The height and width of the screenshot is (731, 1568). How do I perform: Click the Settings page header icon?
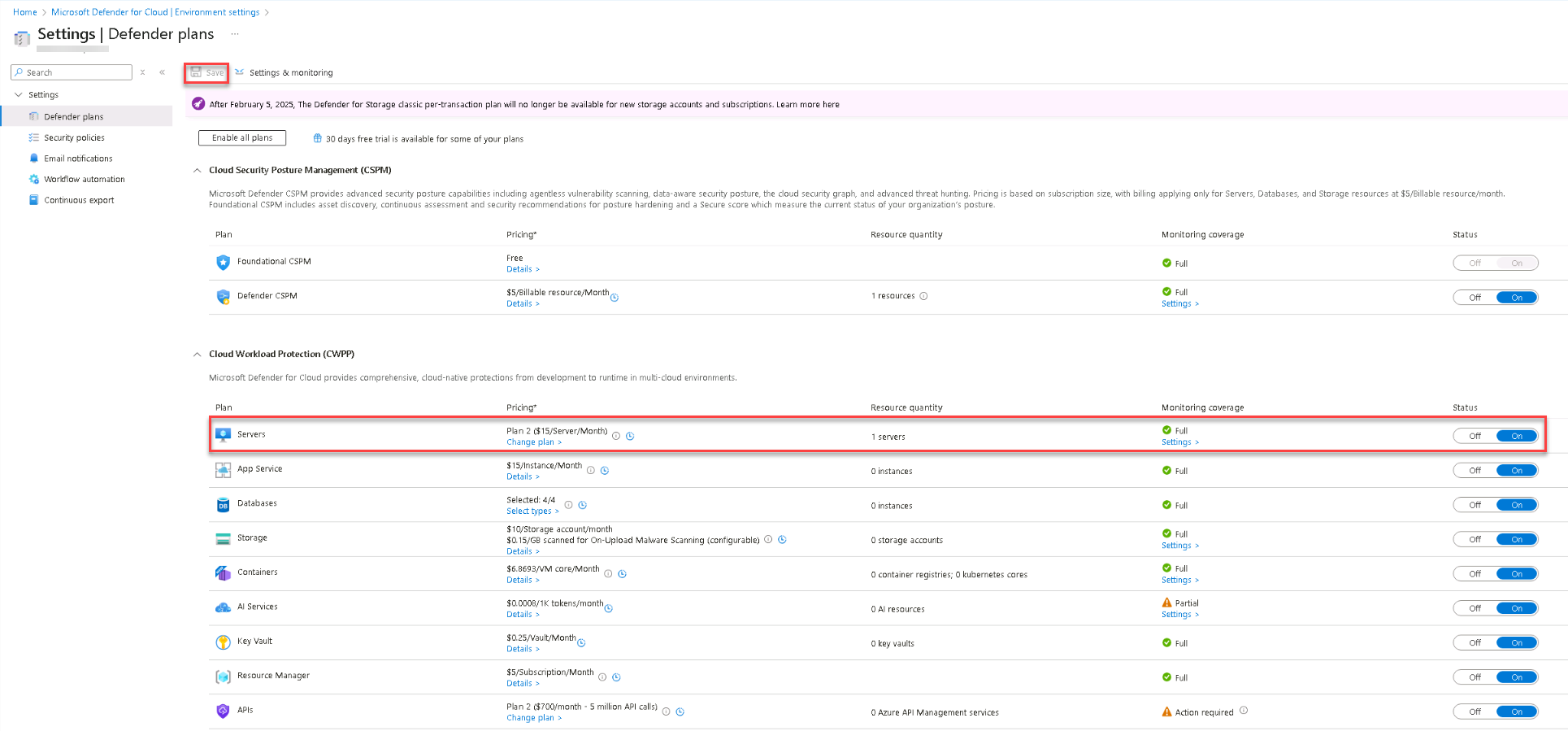[x=22, y=38]
